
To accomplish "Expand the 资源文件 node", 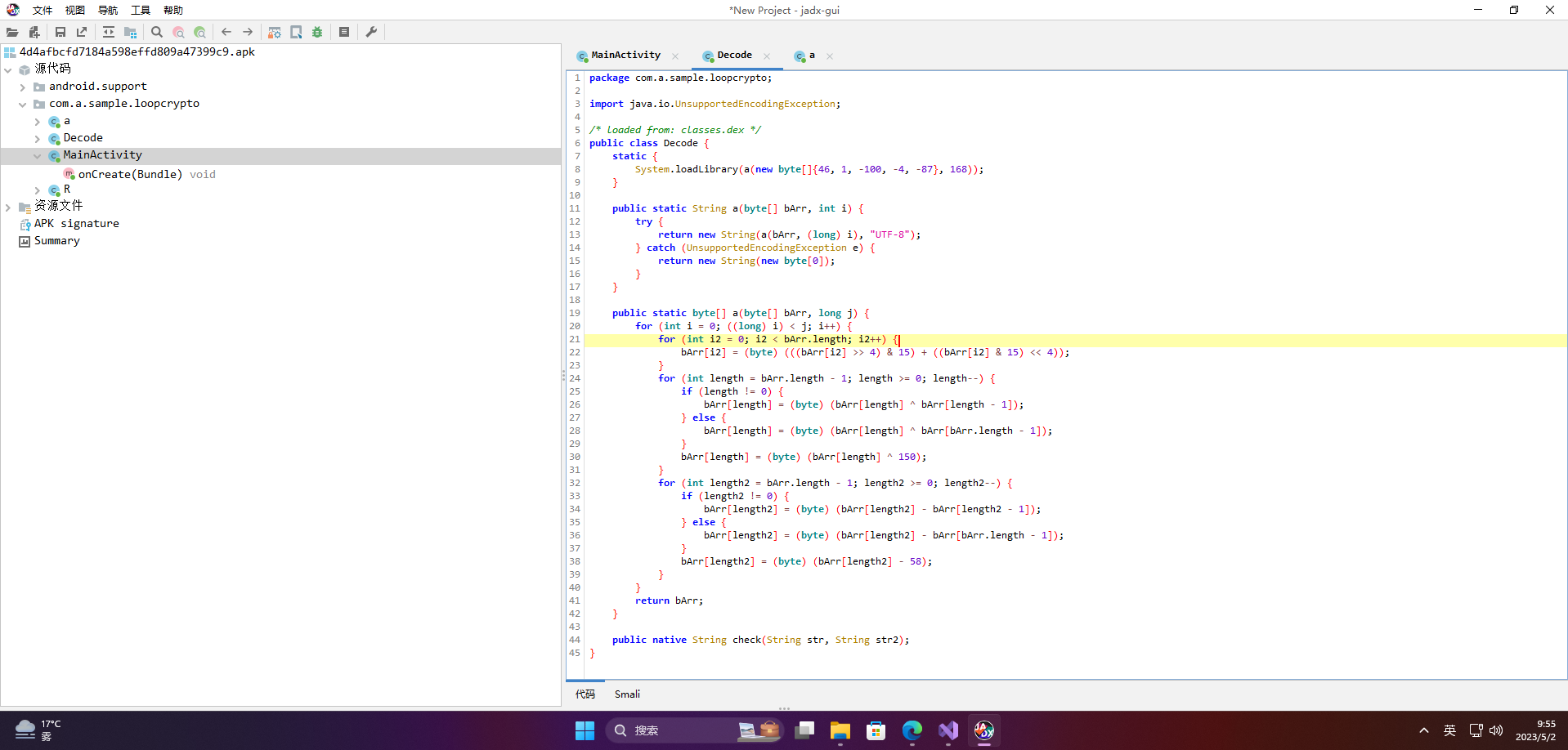I will 8,208.
